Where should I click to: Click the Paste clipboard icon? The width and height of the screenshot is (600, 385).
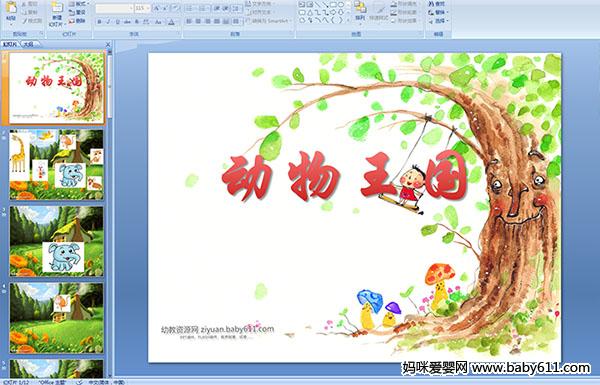tap(11, 11)
